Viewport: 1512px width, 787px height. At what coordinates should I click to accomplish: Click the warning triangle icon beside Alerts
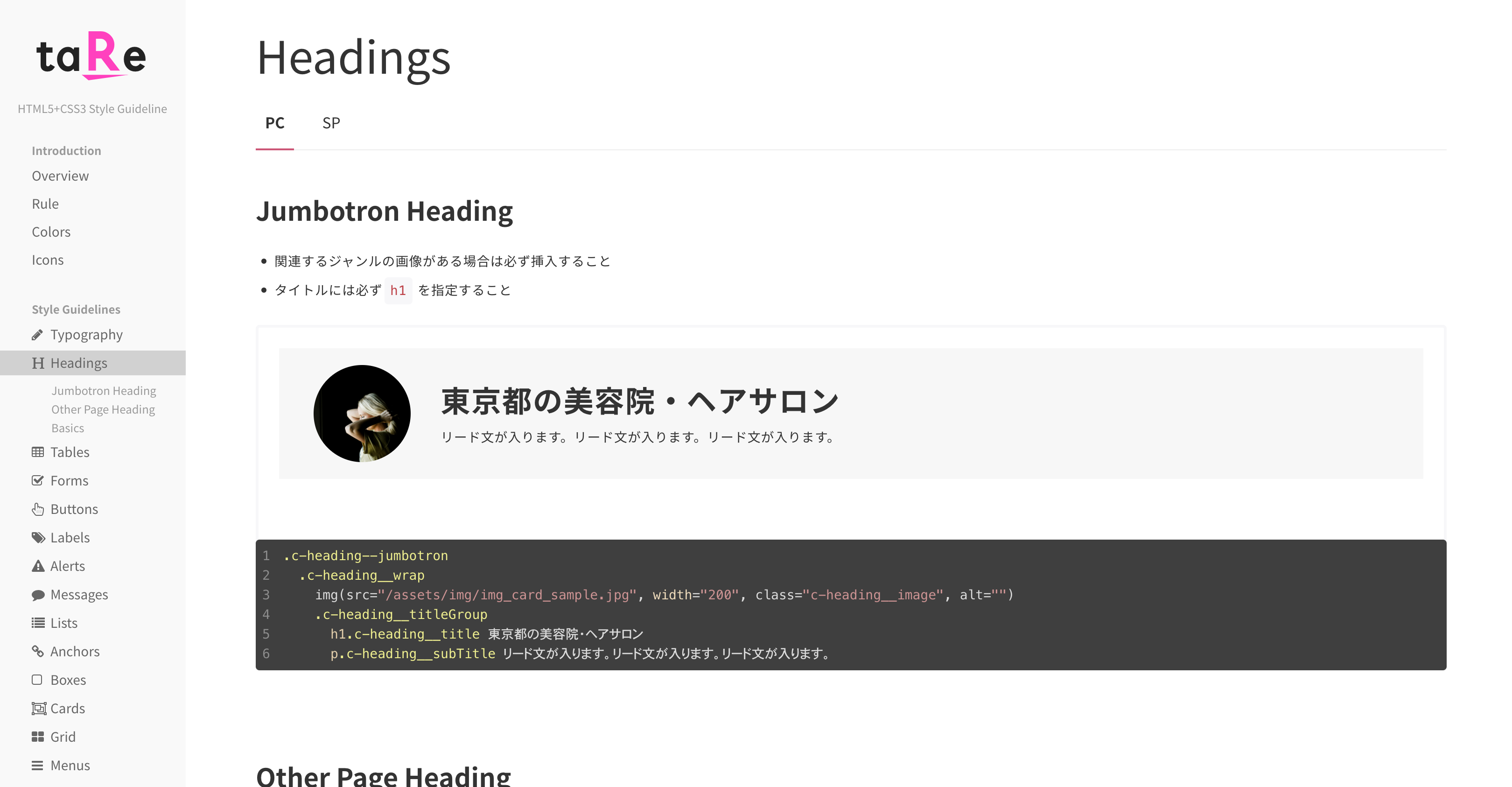(38, 566)
